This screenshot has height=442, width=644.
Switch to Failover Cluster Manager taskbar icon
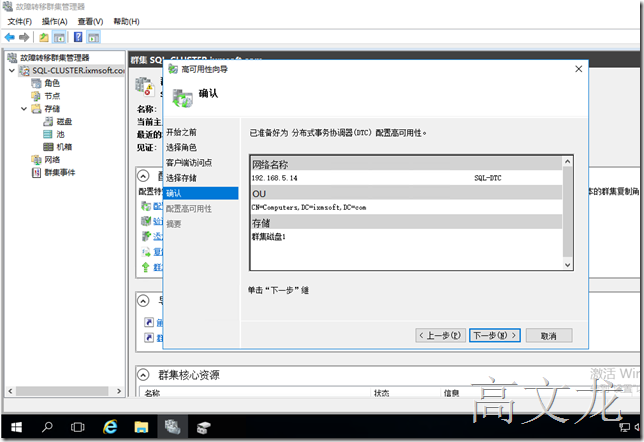click(x=172, y=428)
